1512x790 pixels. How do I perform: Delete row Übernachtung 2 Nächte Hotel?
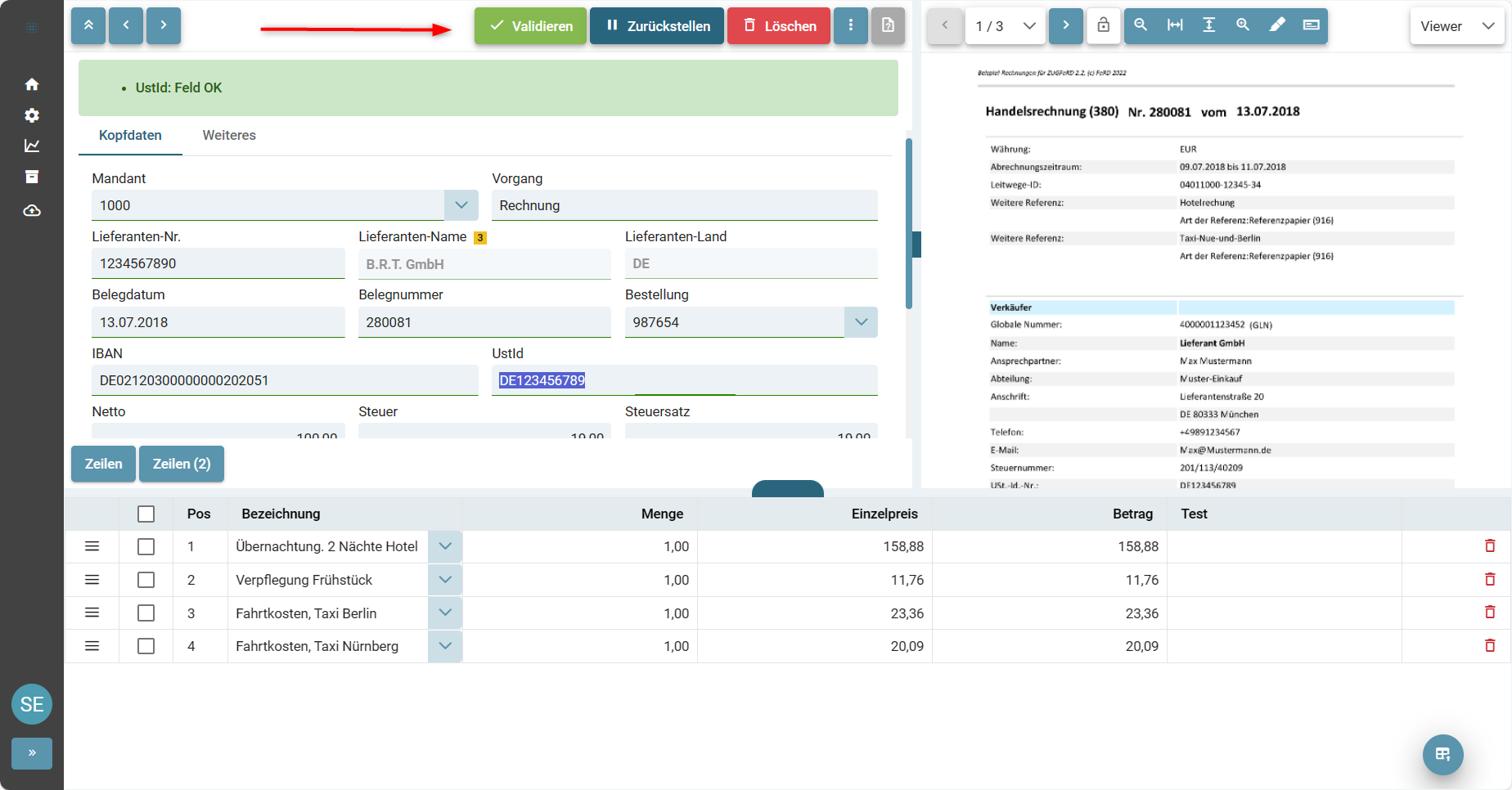[x=1490, y=546]
